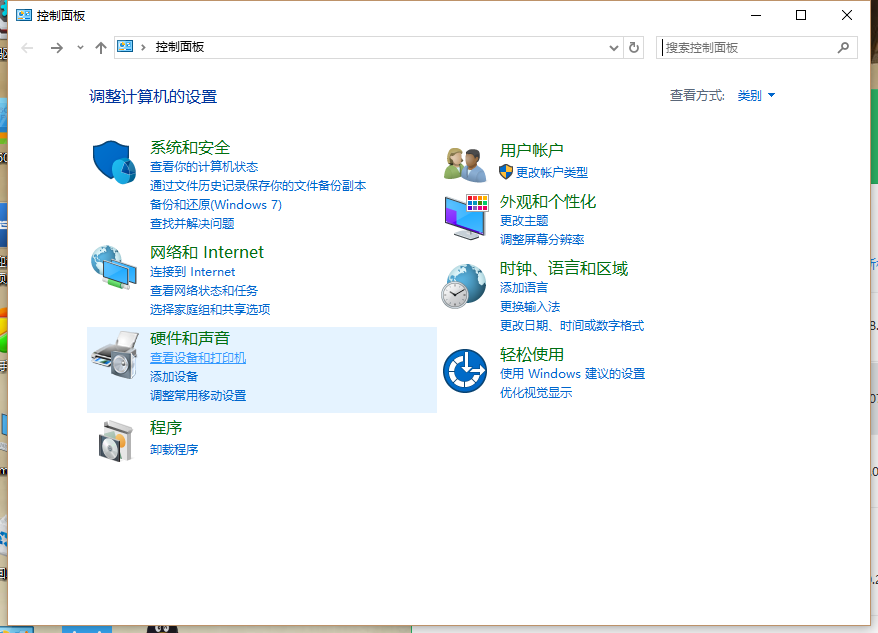Viewport: 878px width, 633px height.
Task: Open the recent locations dropdown arrow
Action: (80, 48)
